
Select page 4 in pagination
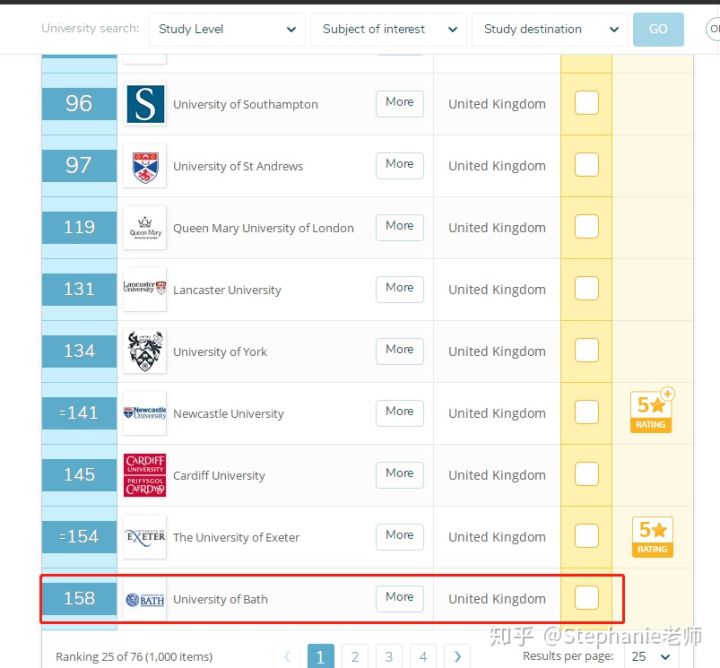423,657
